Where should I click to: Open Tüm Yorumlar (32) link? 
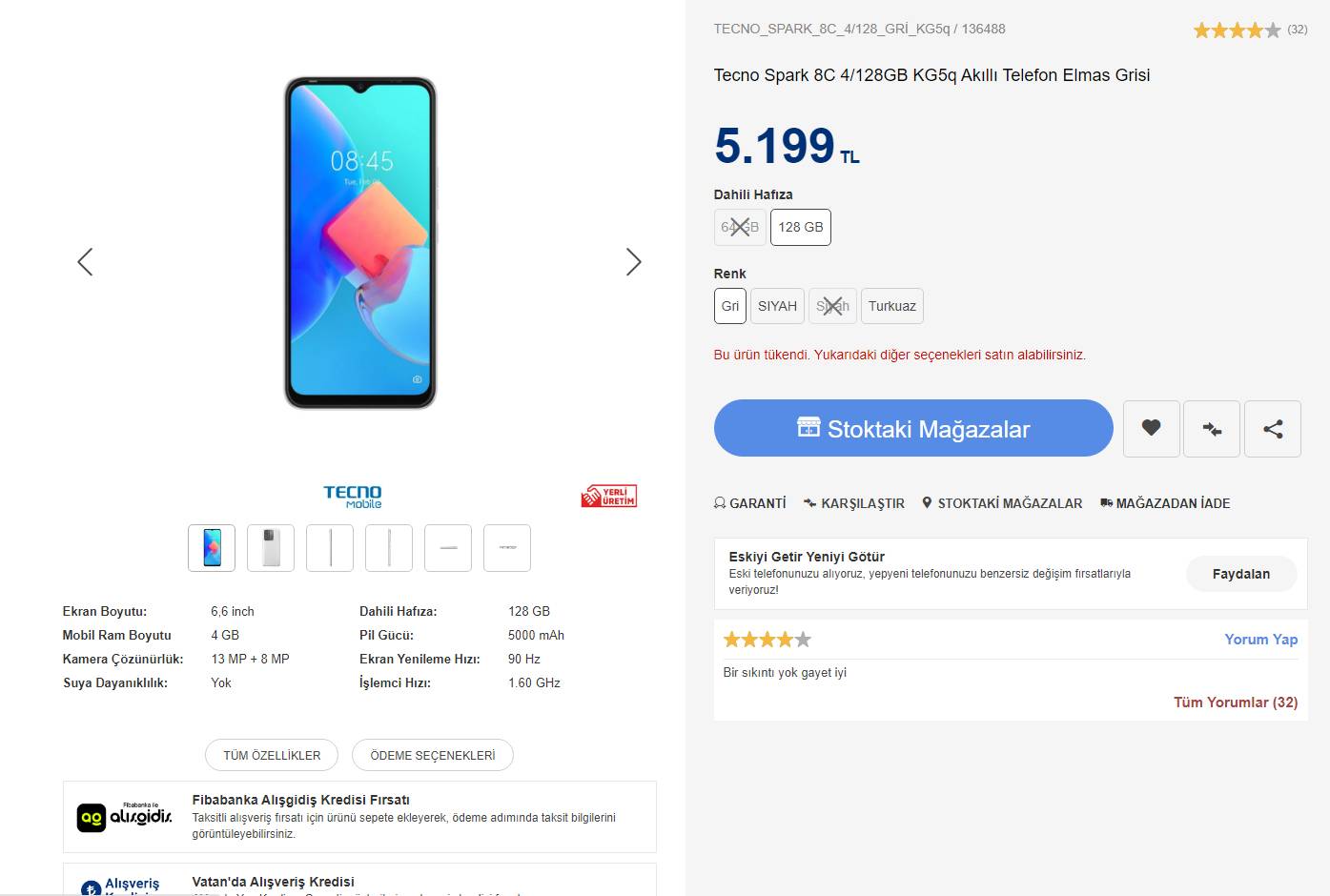pyautogui.click(x=1235, y=703)
